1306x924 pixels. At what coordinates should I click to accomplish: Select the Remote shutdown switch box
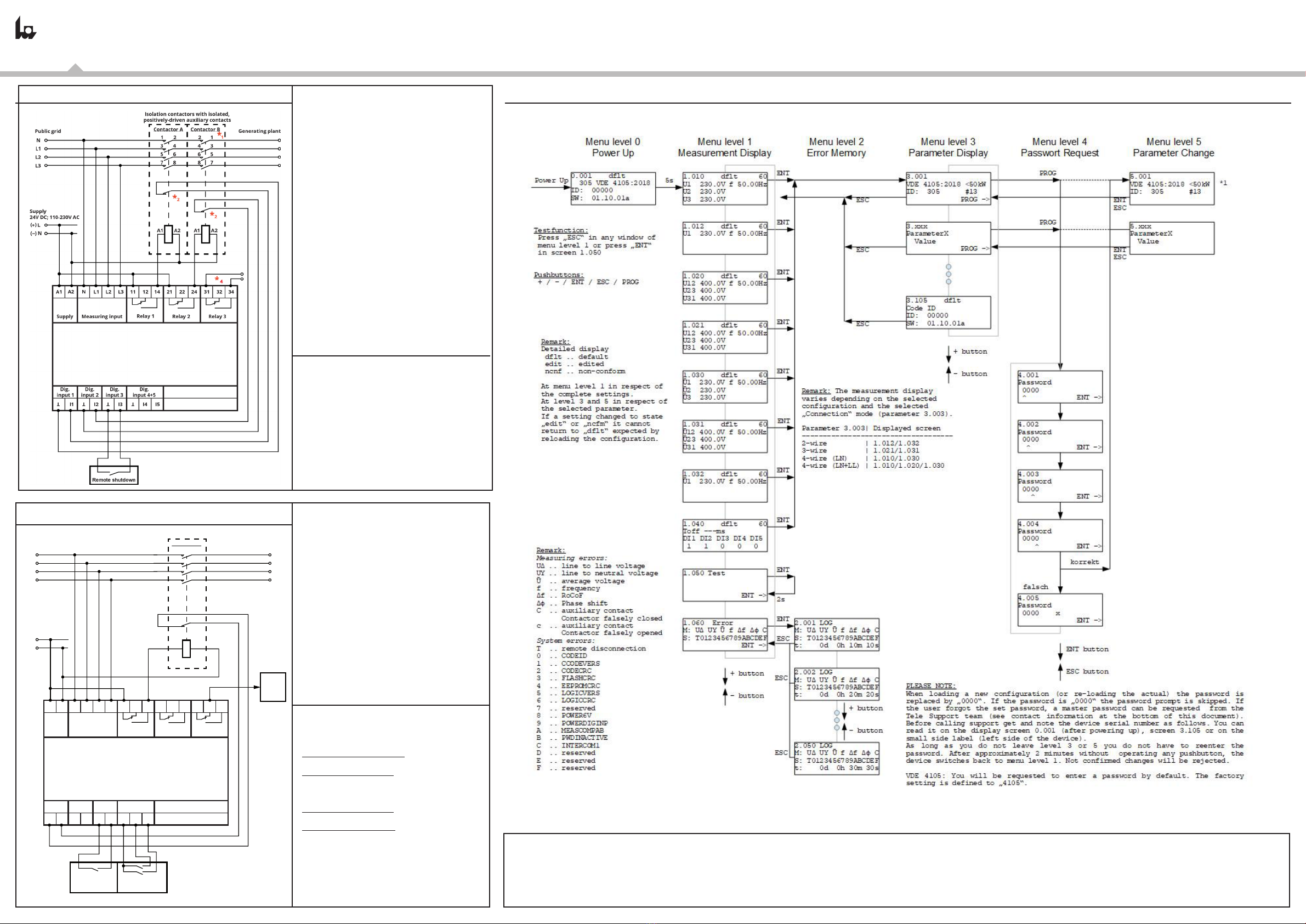click(x=113, y=475)
